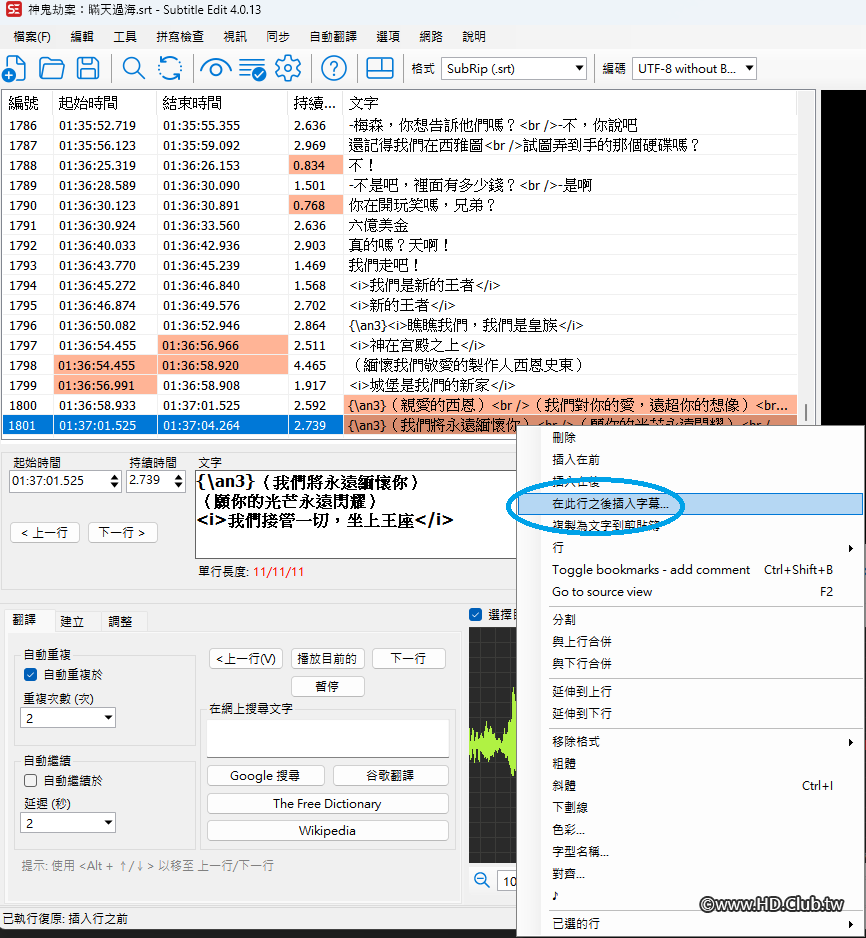
Task: Save the subtitle with floppy disk icon
Action: (88, 68)
